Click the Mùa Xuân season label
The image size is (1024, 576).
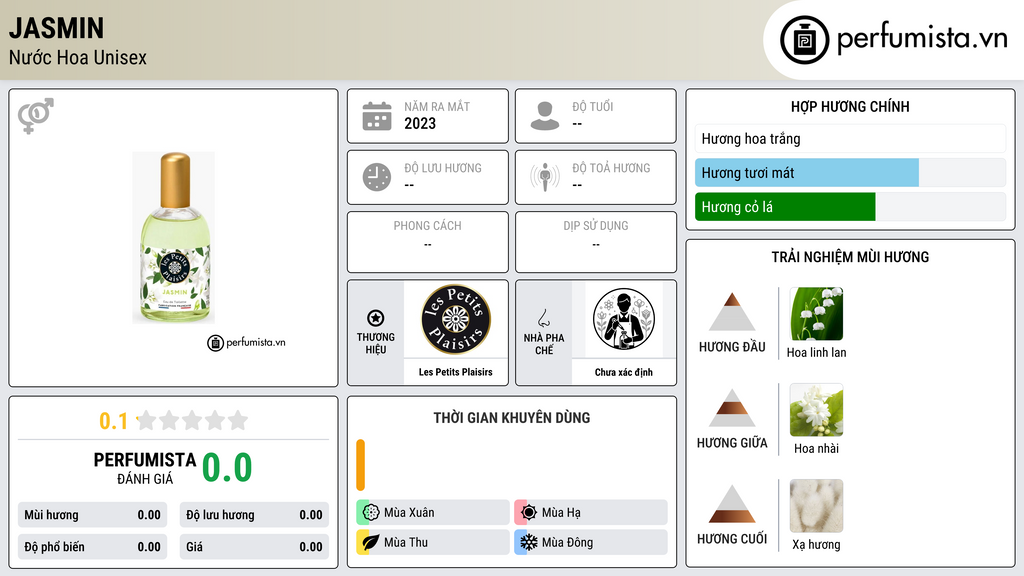409,513
